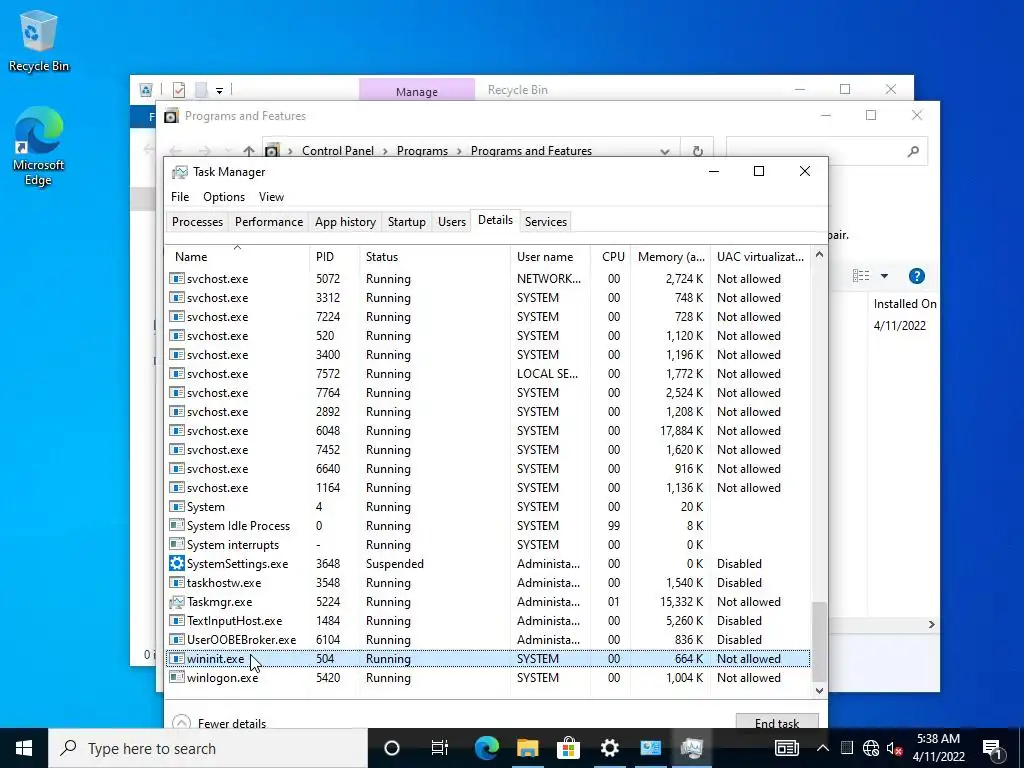1024x768 pixels.
Task: Show hidden system tray icons
Action: click(822, 748)
